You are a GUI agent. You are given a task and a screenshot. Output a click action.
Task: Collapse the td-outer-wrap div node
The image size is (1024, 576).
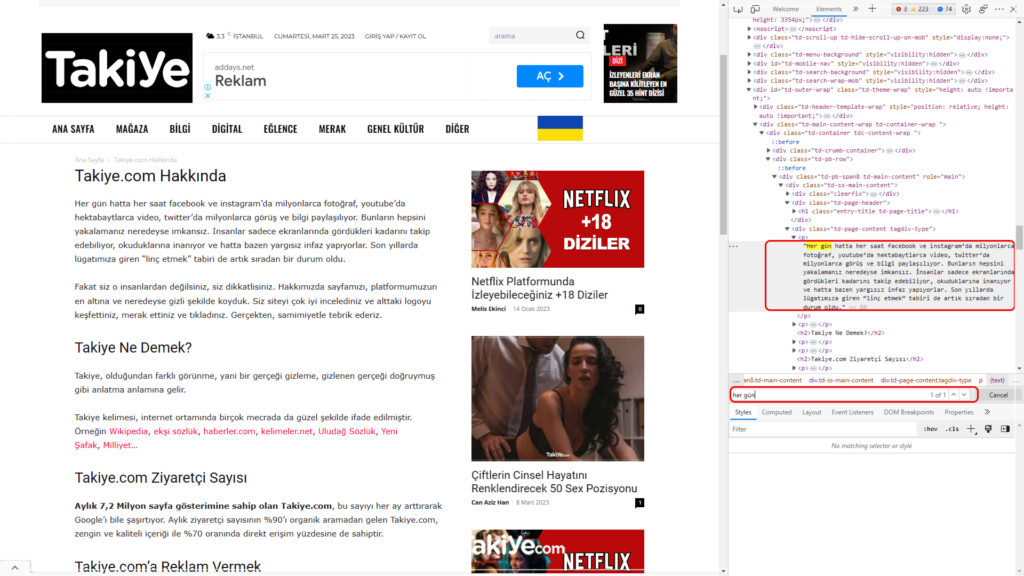point(749,89)
